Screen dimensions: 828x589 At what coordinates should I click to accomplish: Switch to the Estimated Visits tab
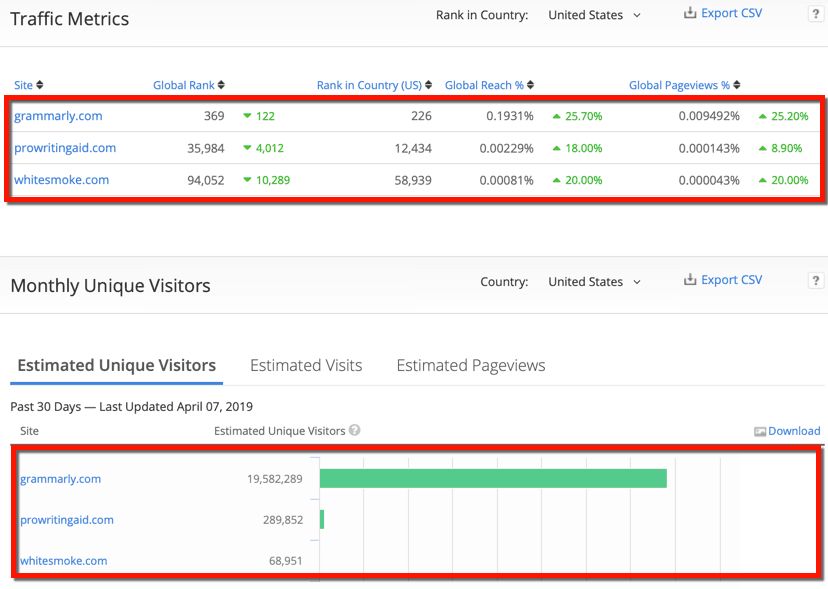pos(306,366)
